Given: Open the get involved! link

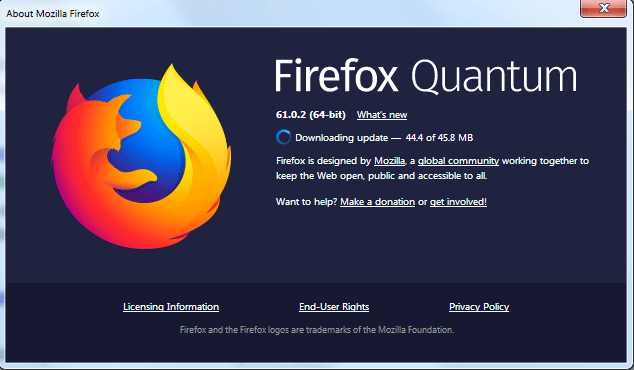Looking at the screenshot, I should click(x=458, y=202).
